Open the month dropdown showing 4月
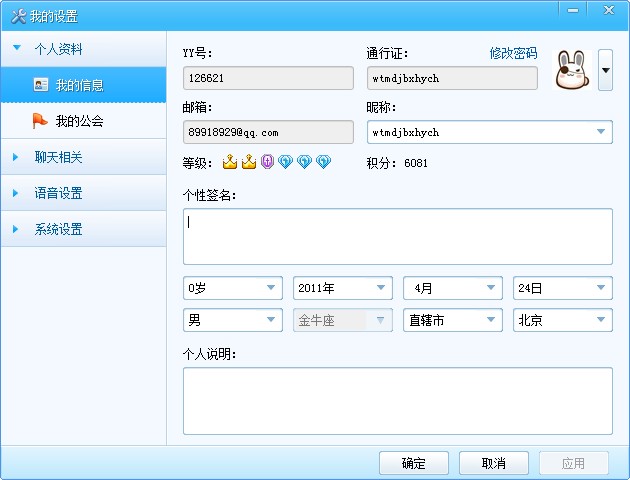This screenshot has height=480, width=630. [453, 288]
